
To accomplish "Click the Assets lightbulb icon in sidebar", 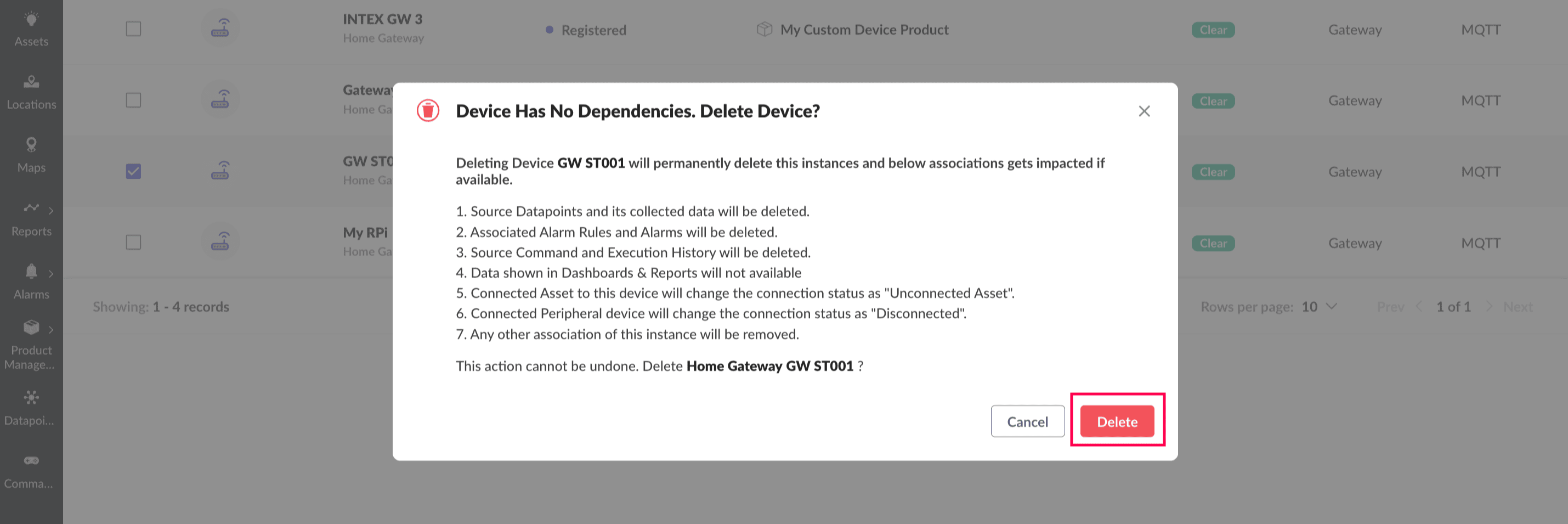I will point(31,20).
